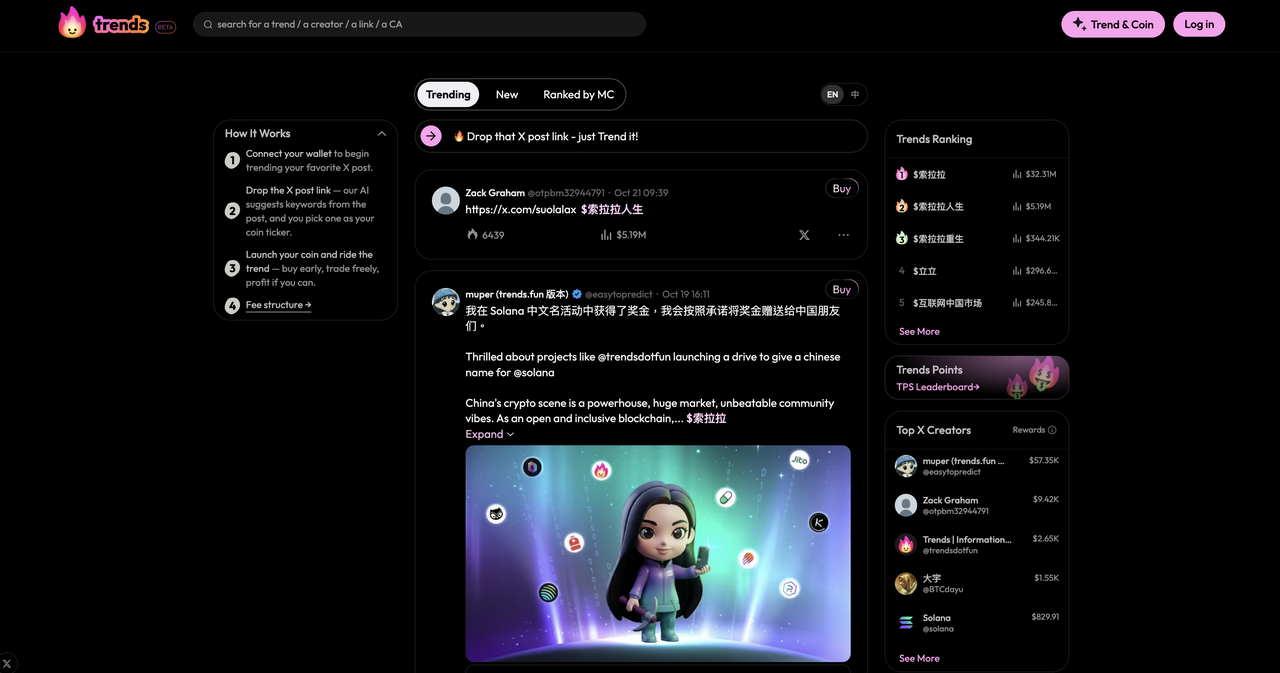1280x673 pixels.
Task: Click the X icon in the bottom-left corner
Action: [7, 663]
